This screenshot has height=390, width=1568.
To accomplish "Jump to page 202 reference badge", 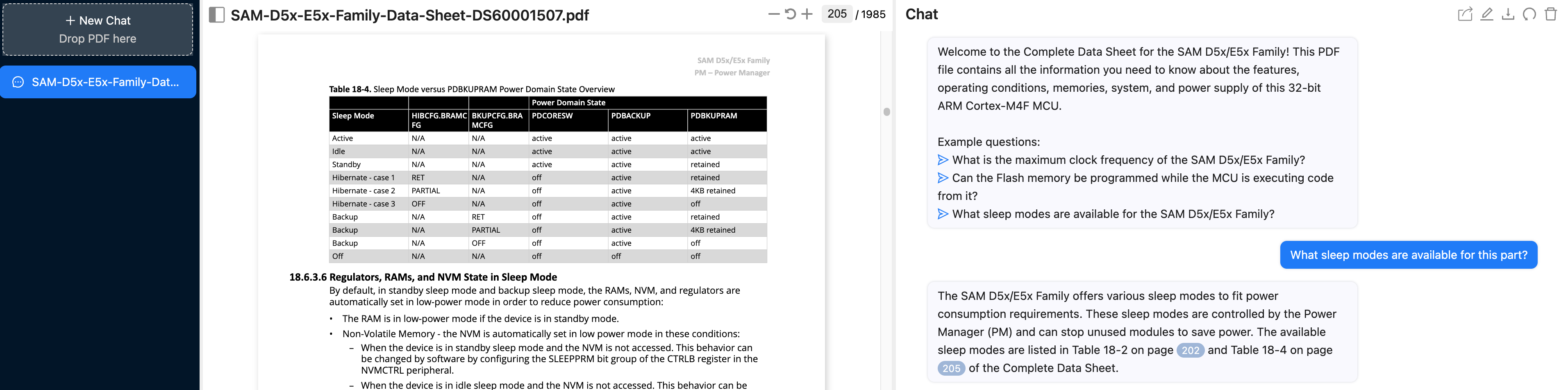I will click(1190, 350).
